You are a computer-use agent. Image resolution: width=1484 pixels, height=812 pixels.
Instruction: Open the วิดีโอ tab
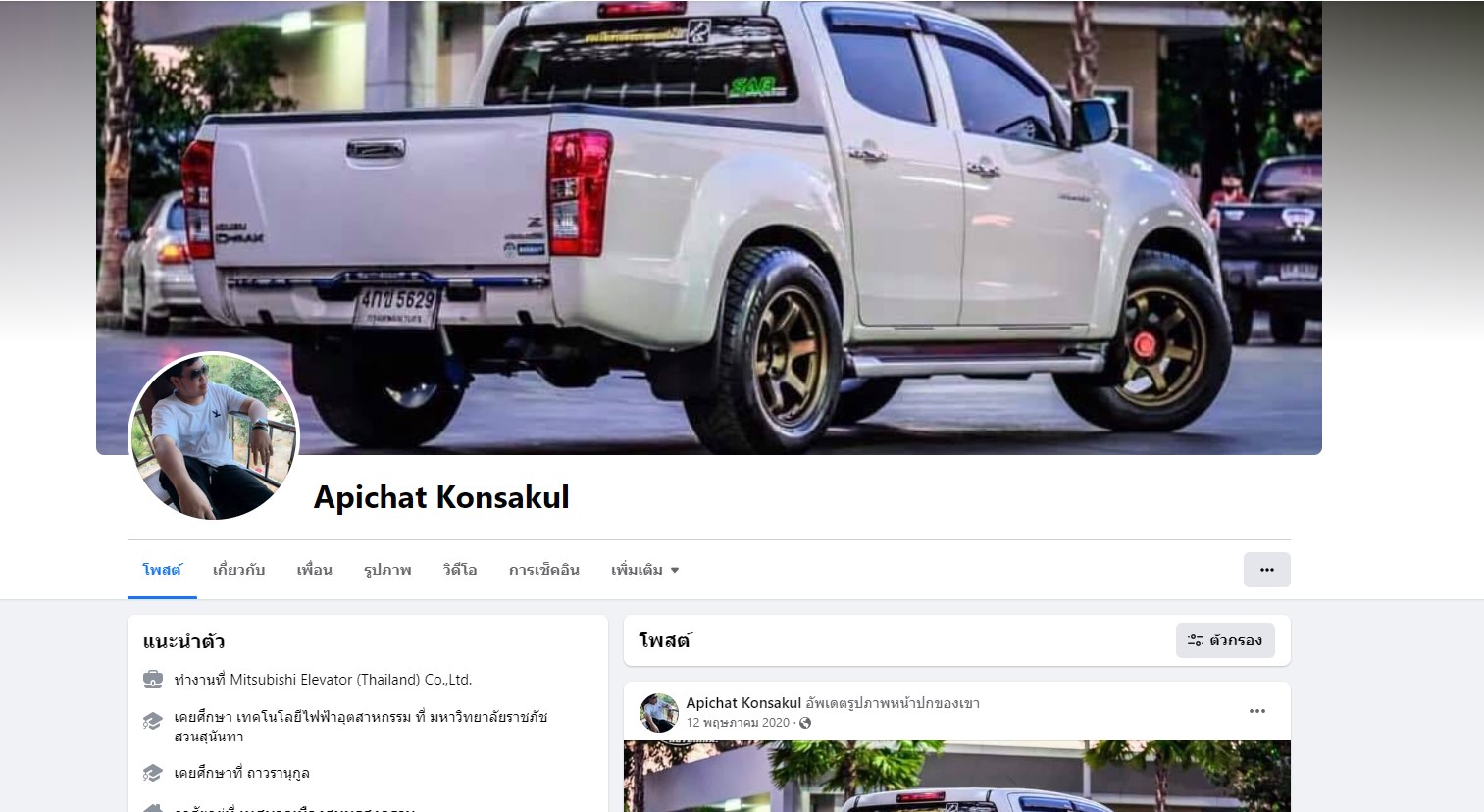point(460,570)
